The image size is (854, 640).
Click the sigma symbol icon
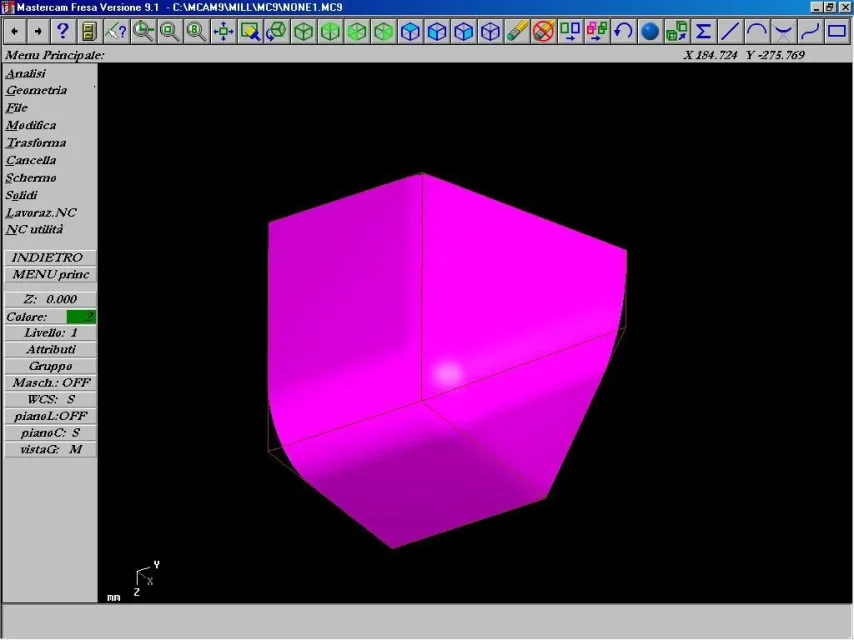tap(704, 31)
